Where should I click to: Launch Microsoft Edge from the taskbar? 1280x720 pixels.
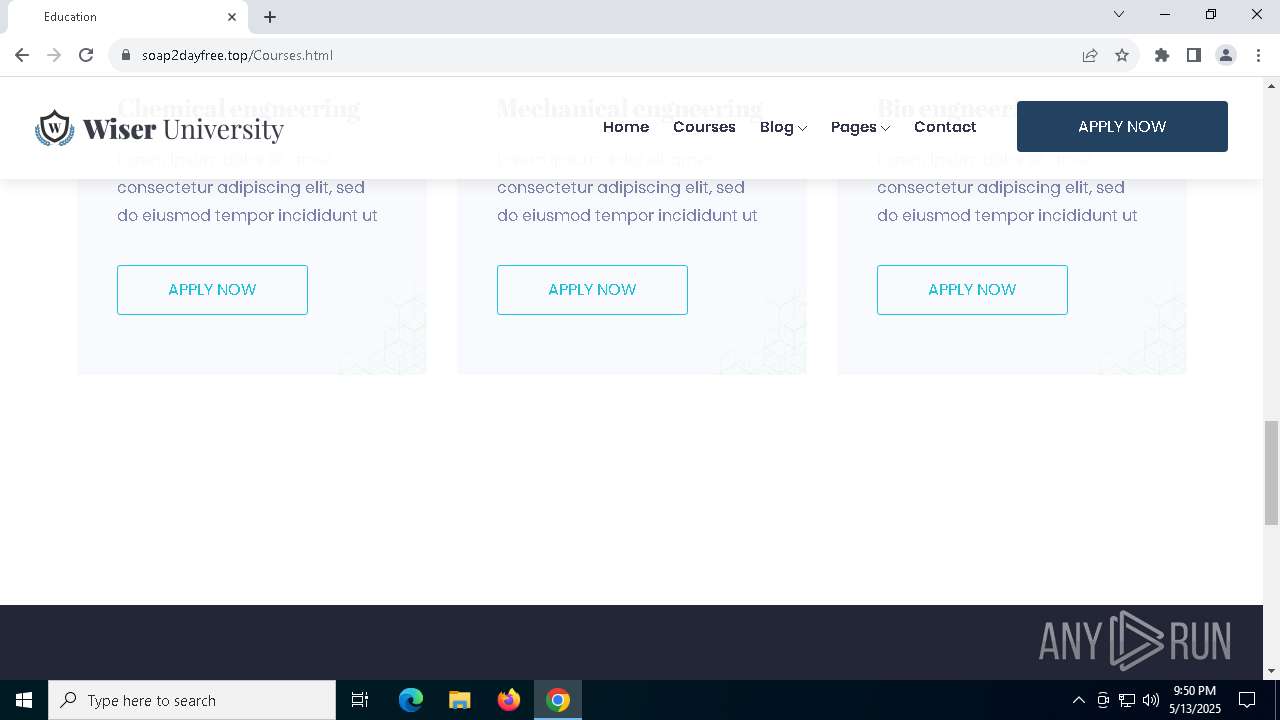pos(411,700)
